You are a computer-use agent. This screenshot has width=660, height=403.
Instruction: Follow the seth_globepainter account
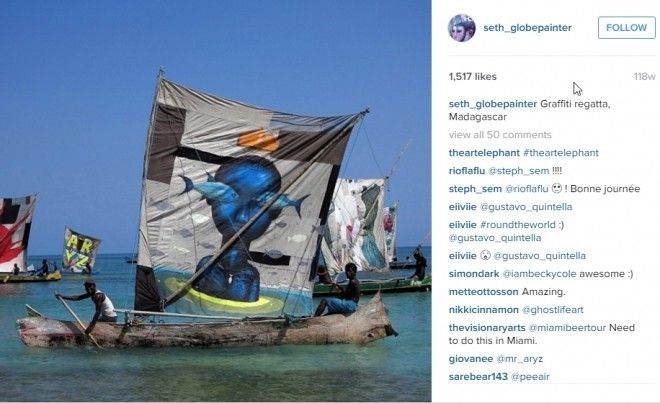pyautogui.click(x=626, y=28)
